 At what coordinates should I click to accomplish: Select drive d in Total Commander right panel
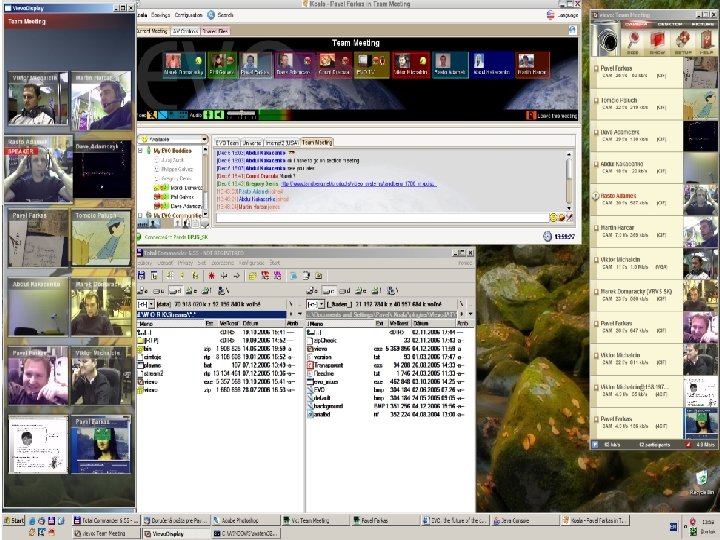(344, 291)
